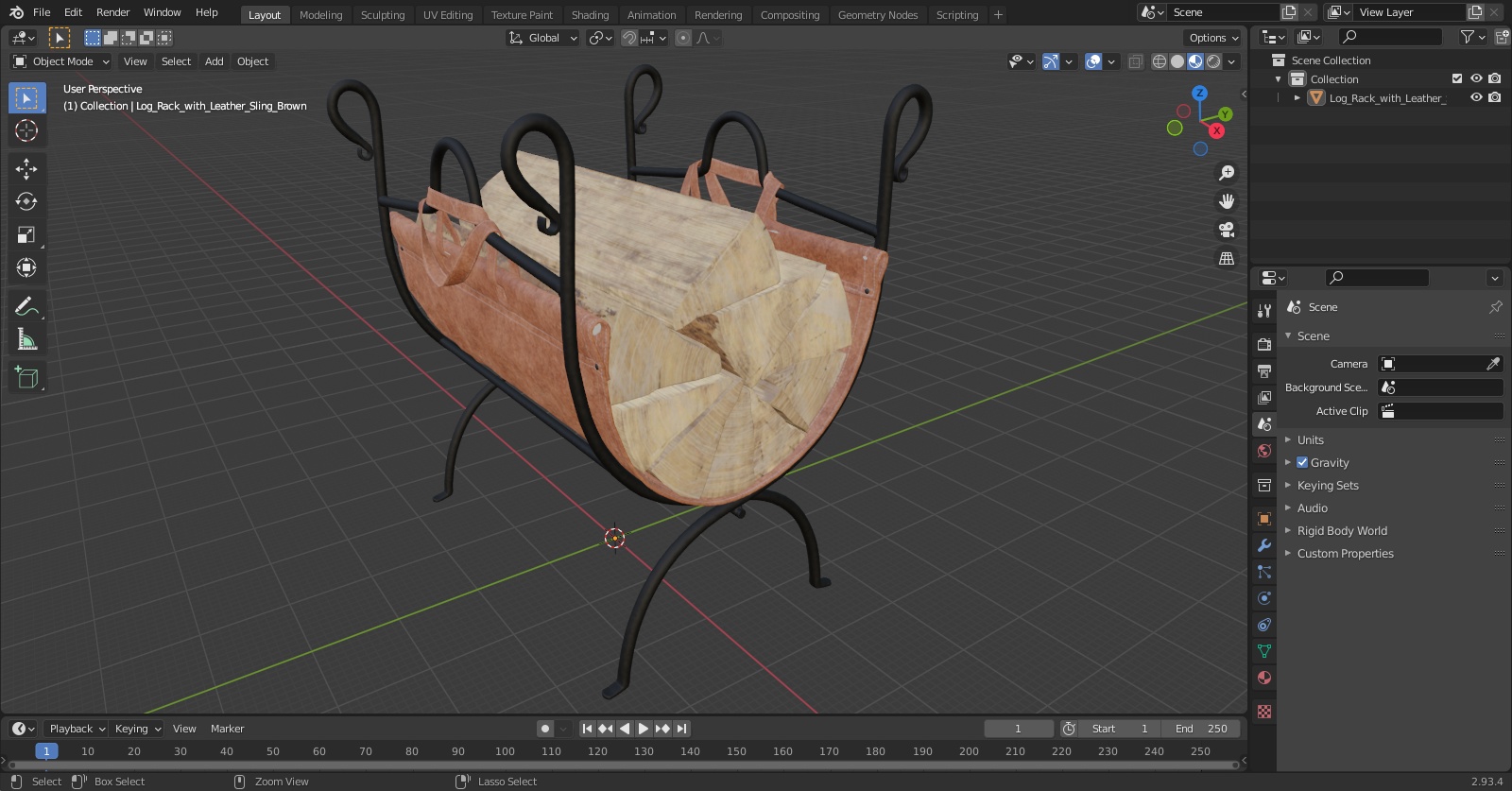Image resolution: width=1512 pixels, height=791 pixels.
Task: Select the Annotate tool
Action: click(26, 306)
